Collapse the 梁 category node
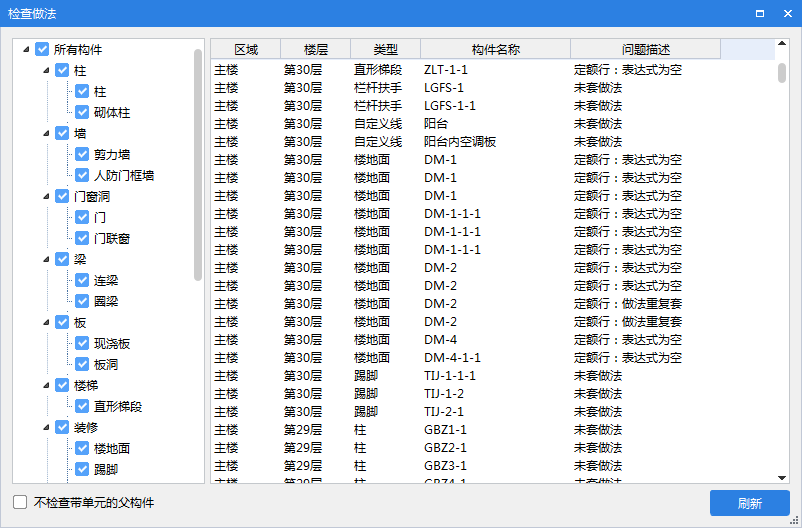Screen dimensions: 802x528 [46, 259]
